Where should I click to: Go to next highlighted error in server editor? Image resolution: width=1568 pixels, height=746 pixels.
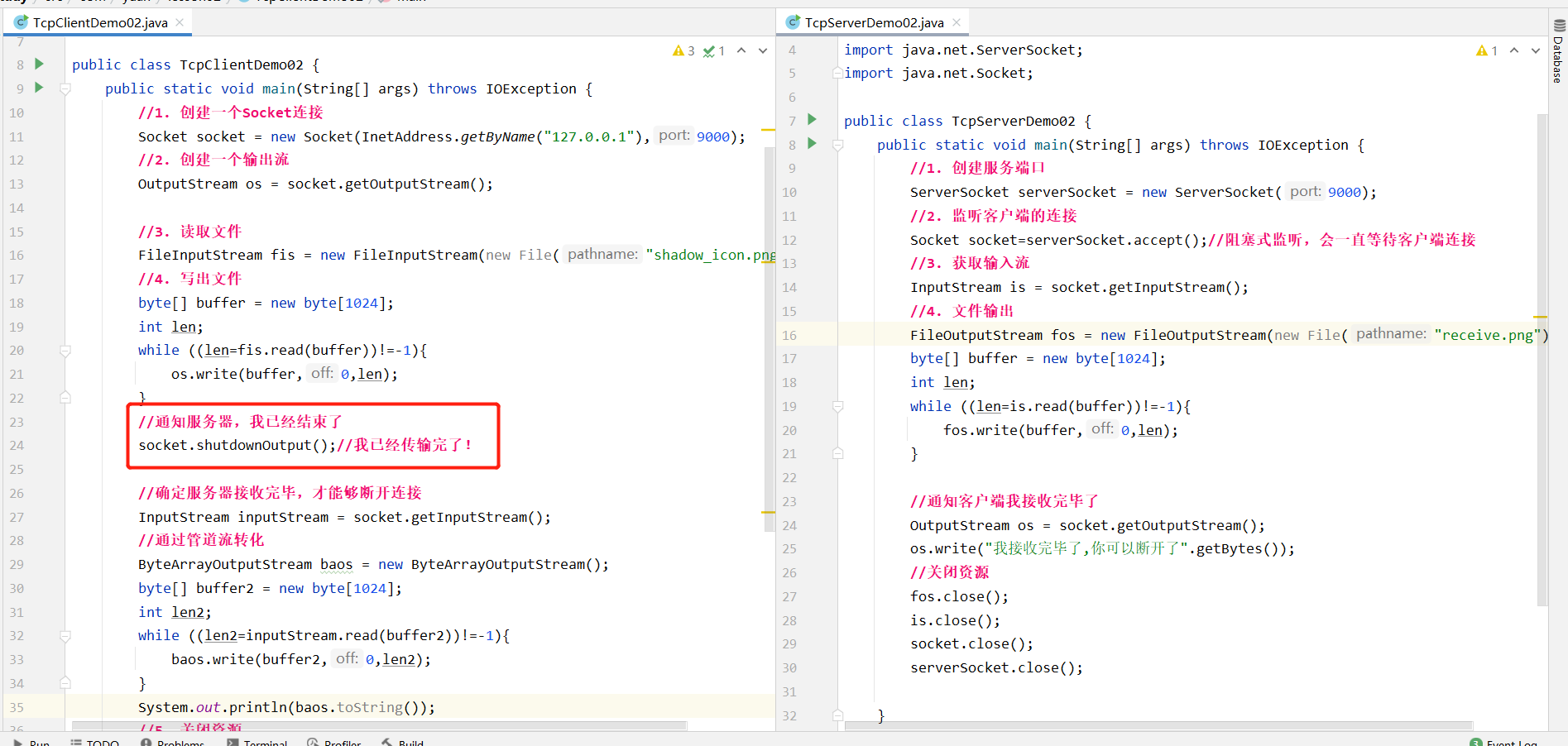click(1536, 50)
